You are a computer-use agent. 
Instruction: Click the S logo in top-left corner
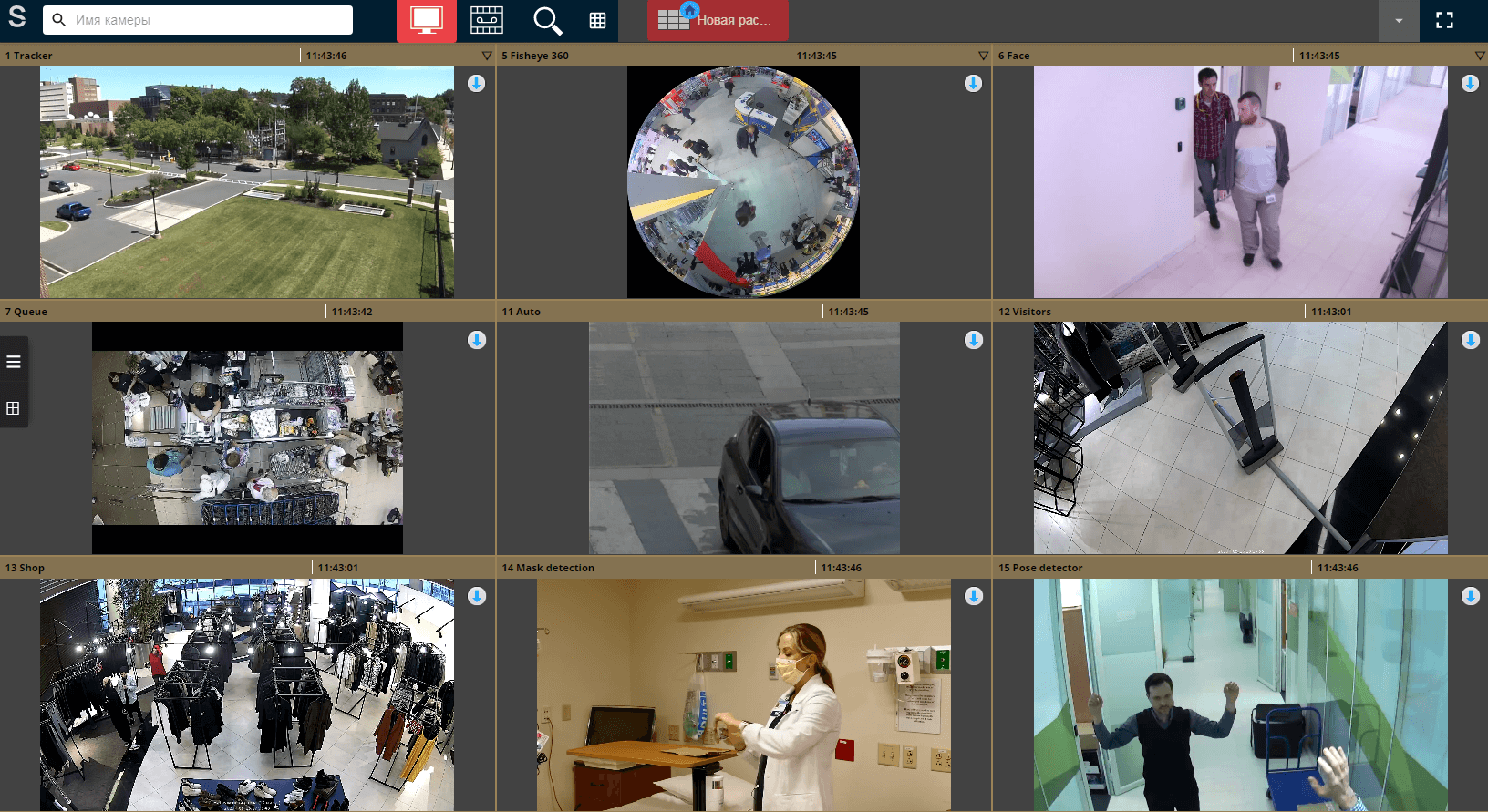click(17, 17)
